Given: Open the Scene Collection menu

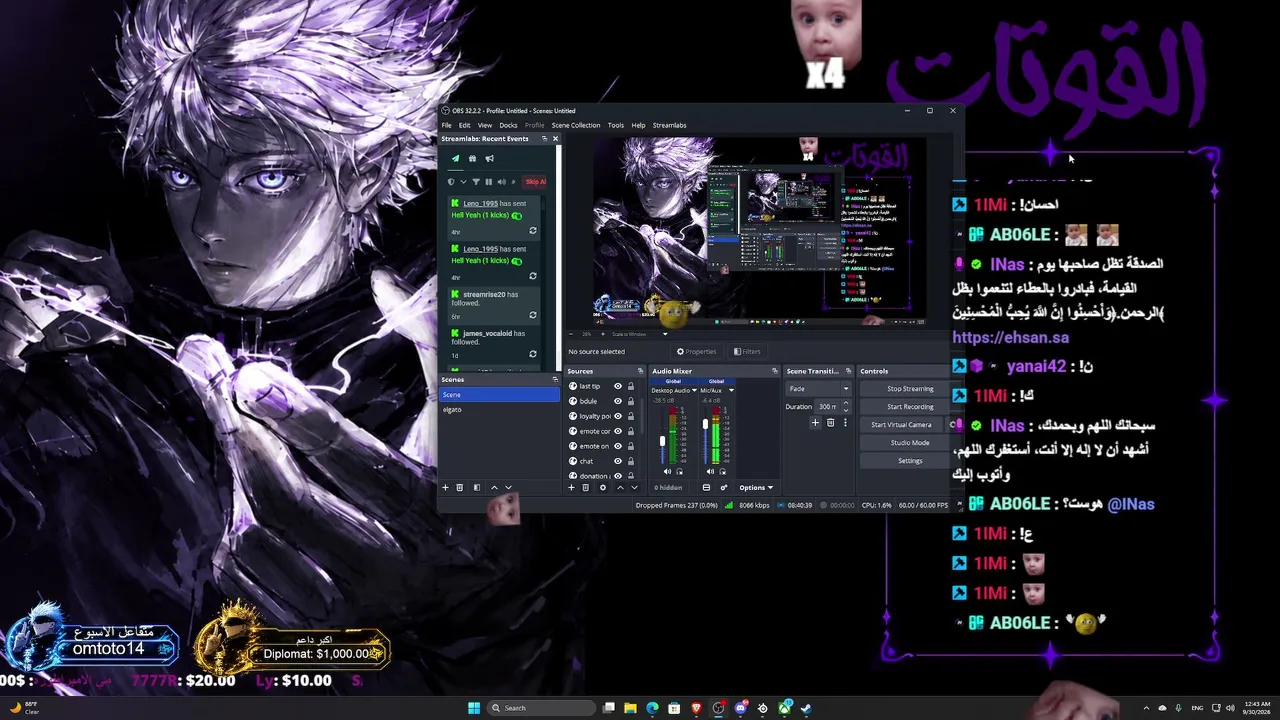Looking at the screenshot, I should pyautogui.click(x=576, y=125).
